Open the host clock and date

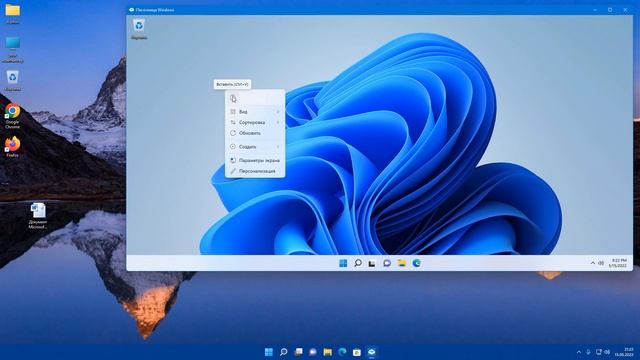624,352
